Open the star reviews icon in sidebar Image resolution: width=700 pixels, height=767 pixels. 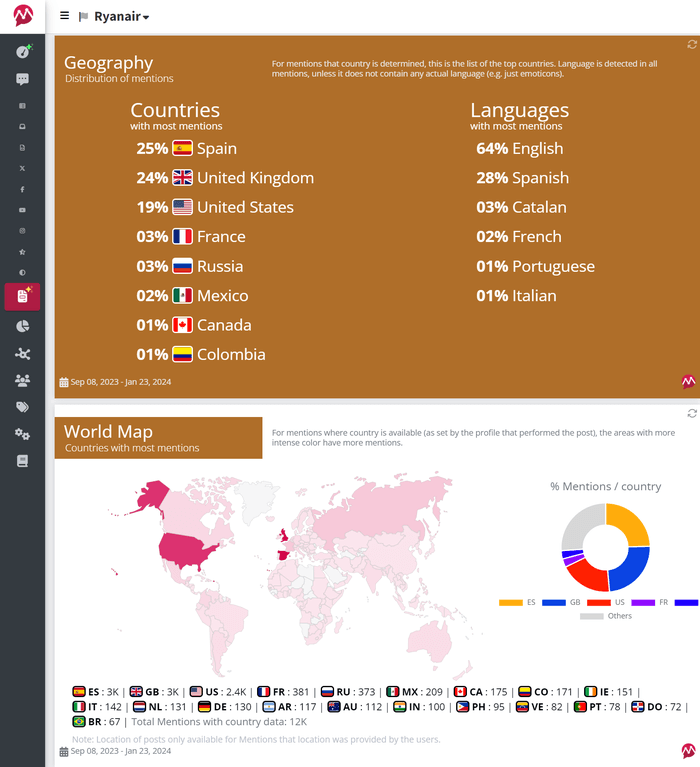click(22, 252)
